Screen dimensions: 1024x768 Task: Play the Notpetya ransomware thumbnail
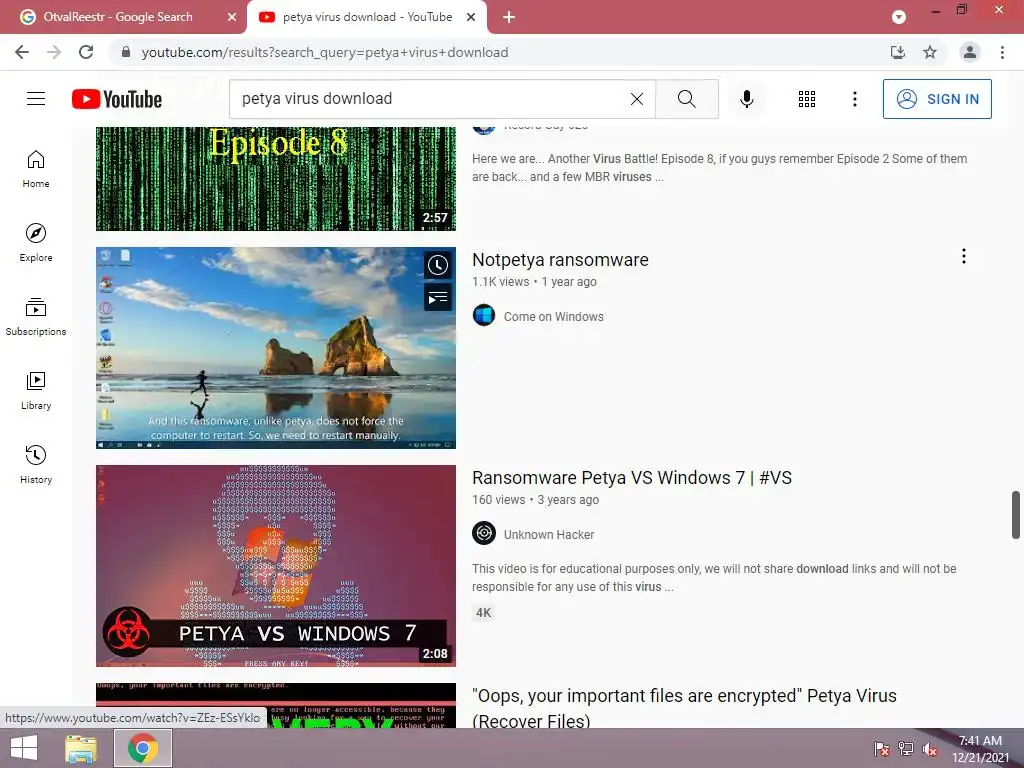click(276, 347)
